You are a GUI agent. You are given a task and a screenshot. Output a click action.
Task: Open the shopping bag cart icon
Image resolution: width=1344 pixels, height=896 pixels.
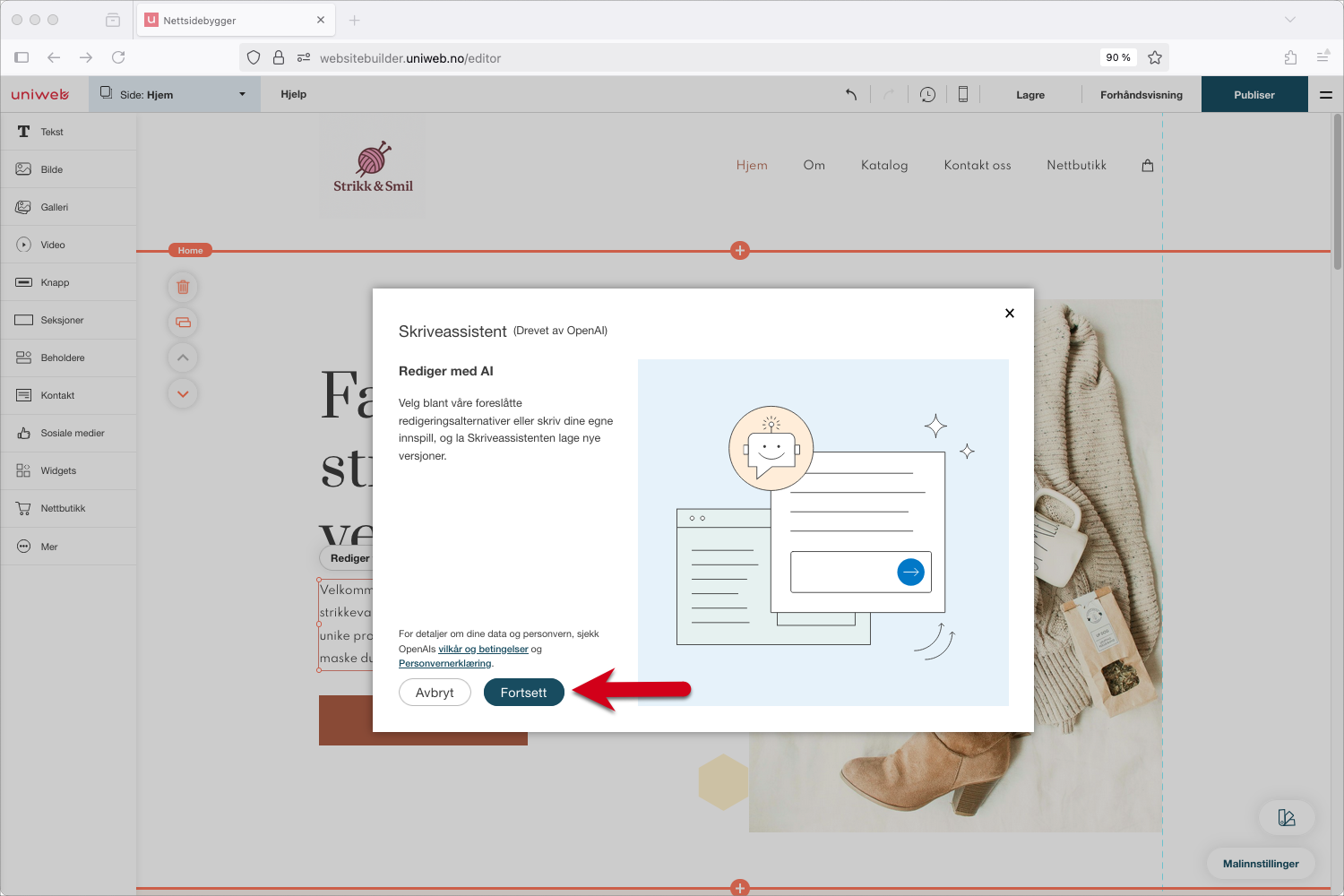[1148, 165]
